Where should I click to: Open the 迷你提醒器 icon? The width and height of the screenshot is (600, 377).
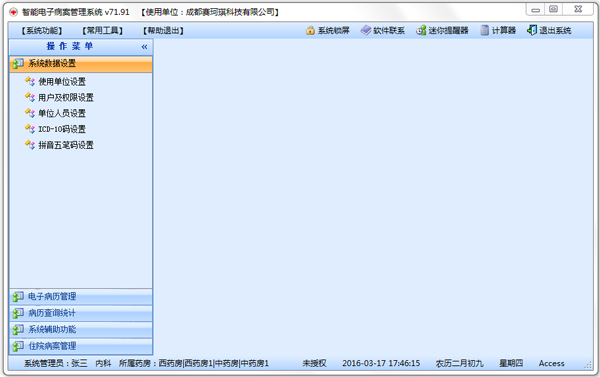pyautogui.click(x=421, y=30)
